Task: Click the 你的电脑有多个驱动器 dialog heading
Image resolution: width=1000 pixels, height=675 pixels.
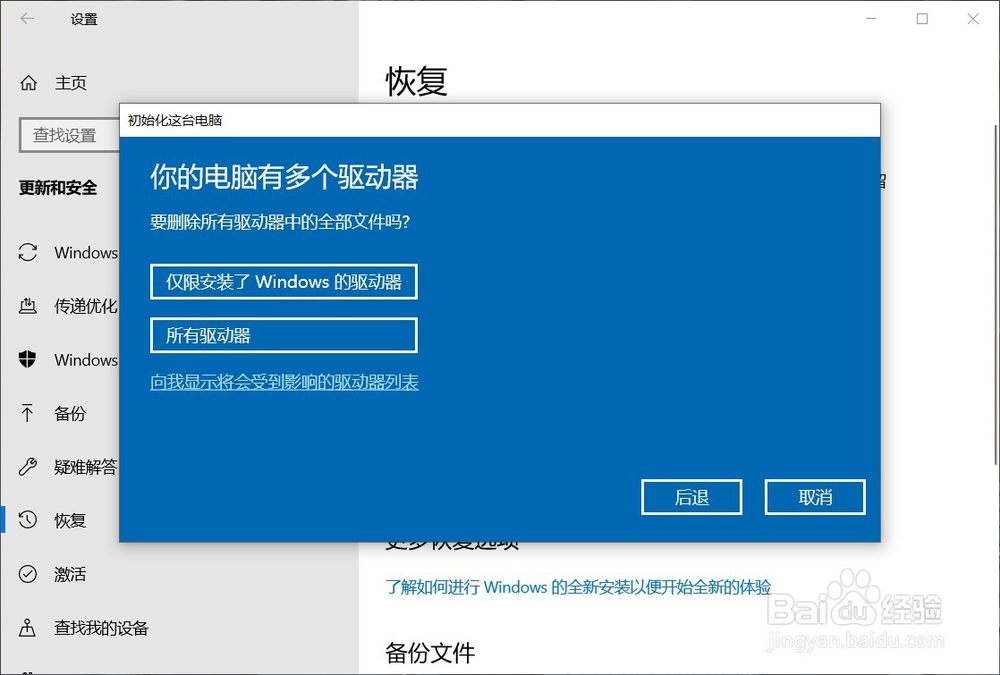Action: pos(284,177)
